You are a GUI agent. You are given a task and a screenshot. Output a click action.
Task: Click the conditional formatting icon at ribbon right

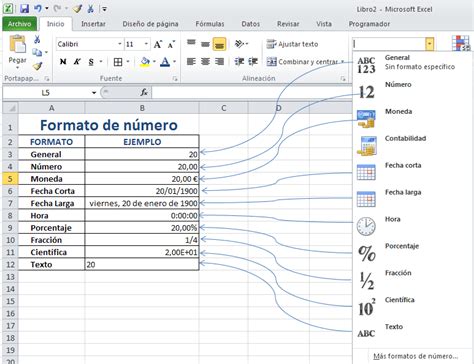[x=461, y=44]
